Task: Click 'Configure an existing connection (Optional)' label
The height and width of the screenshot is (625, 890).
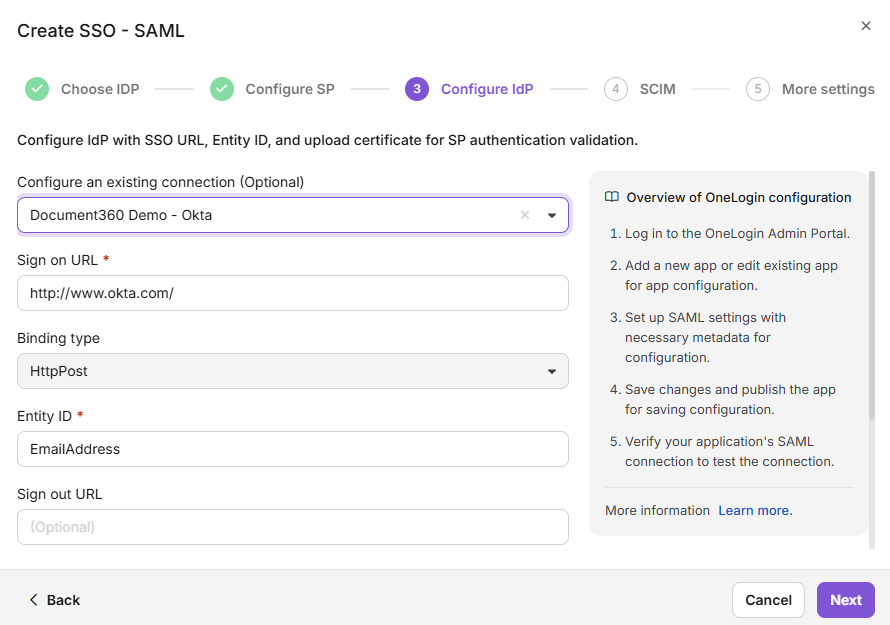Action: click(161, 182)
